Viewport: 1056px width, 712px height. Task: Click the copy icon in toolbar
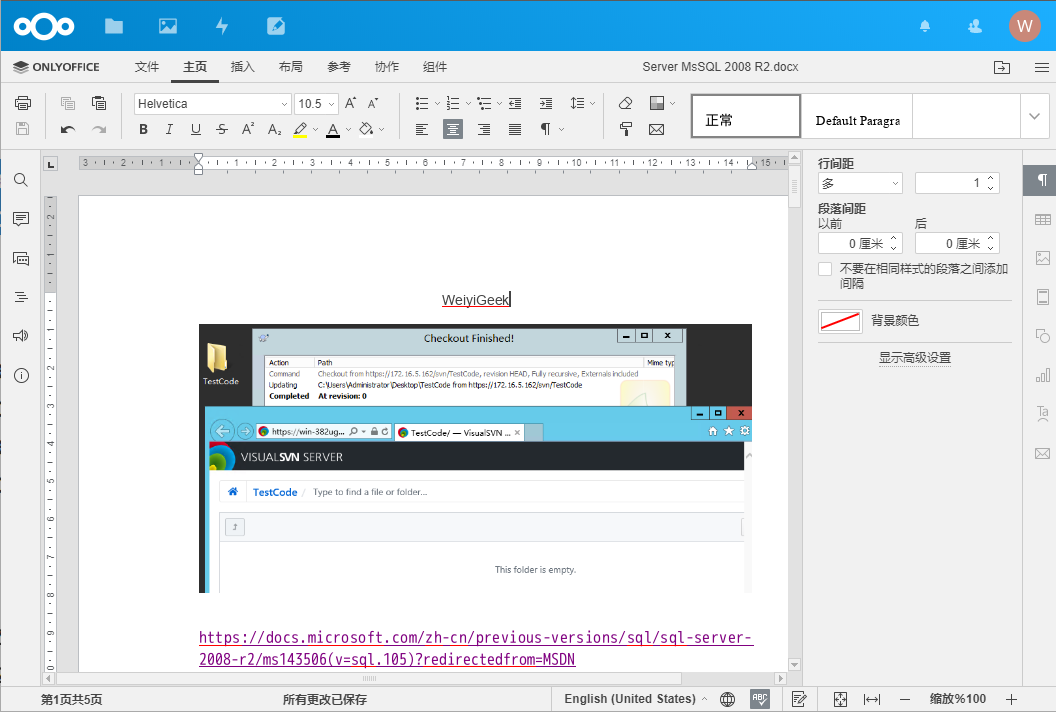pyautogui.click(x=67, y=103)
